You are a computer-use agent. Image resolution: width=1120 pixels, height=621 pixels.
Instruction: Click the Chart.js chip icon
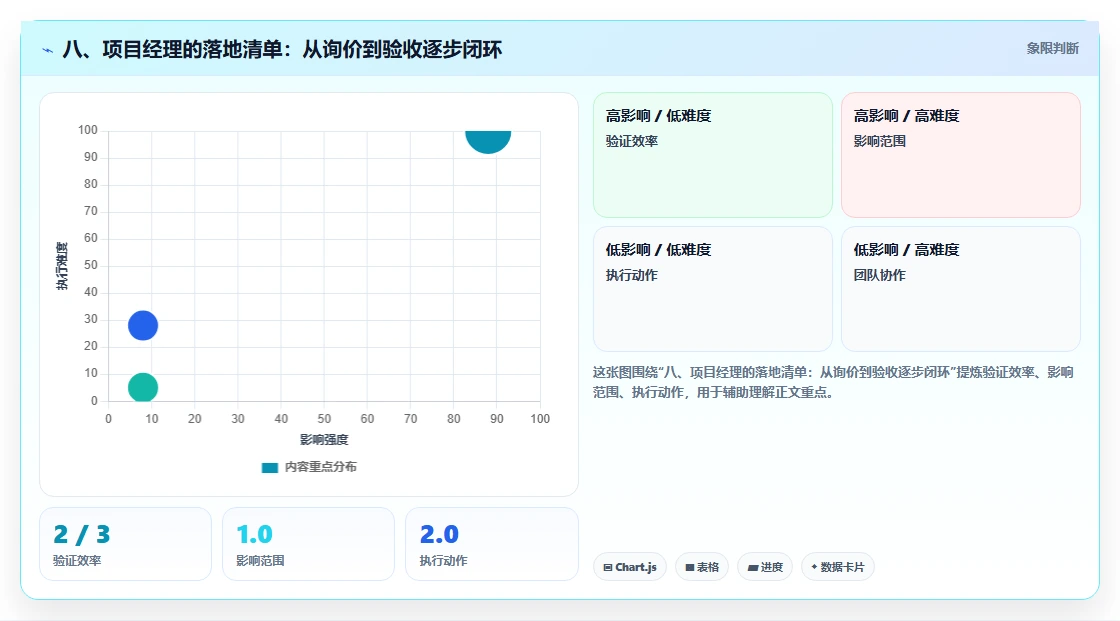(x=608, y=567)
